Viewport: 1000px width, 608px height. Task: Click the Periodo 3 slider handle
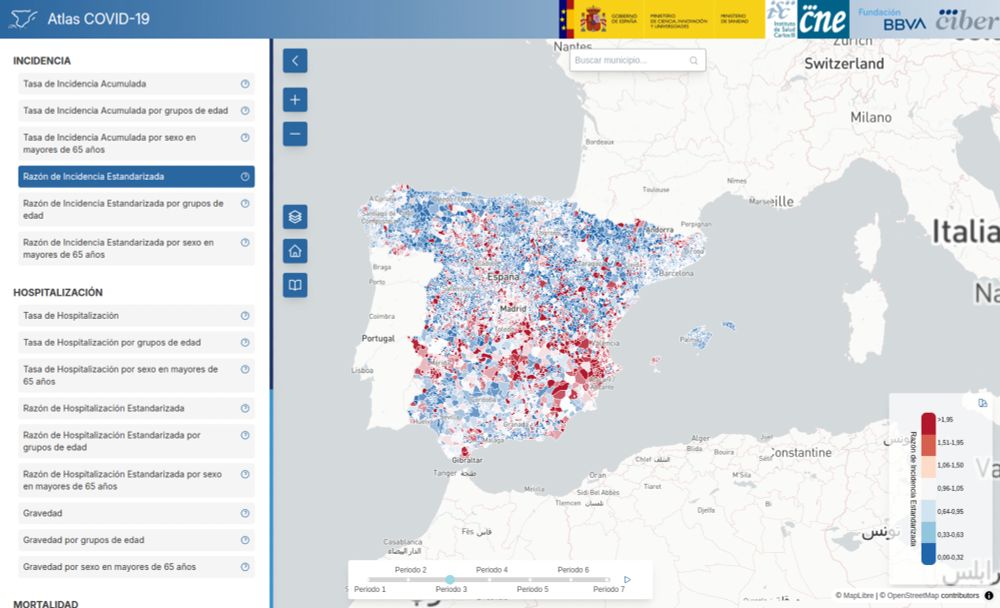pos(450,579)
